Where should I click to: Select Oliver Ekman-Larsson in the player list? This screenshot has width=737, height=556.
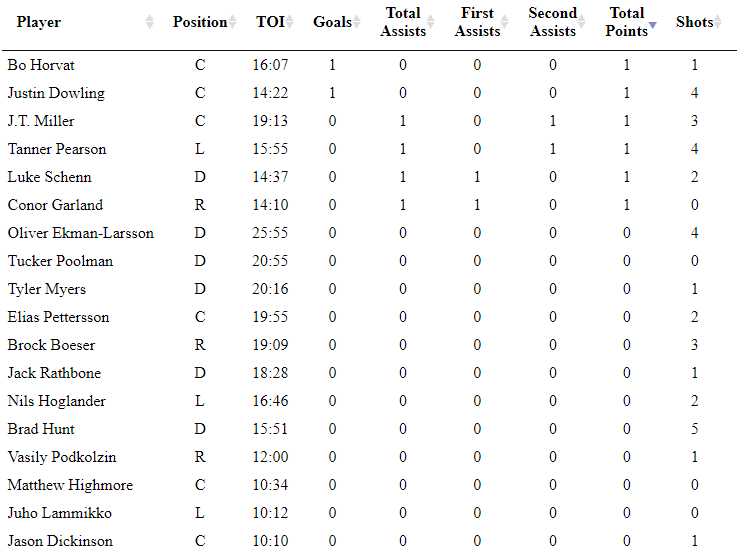click(81, 233)
